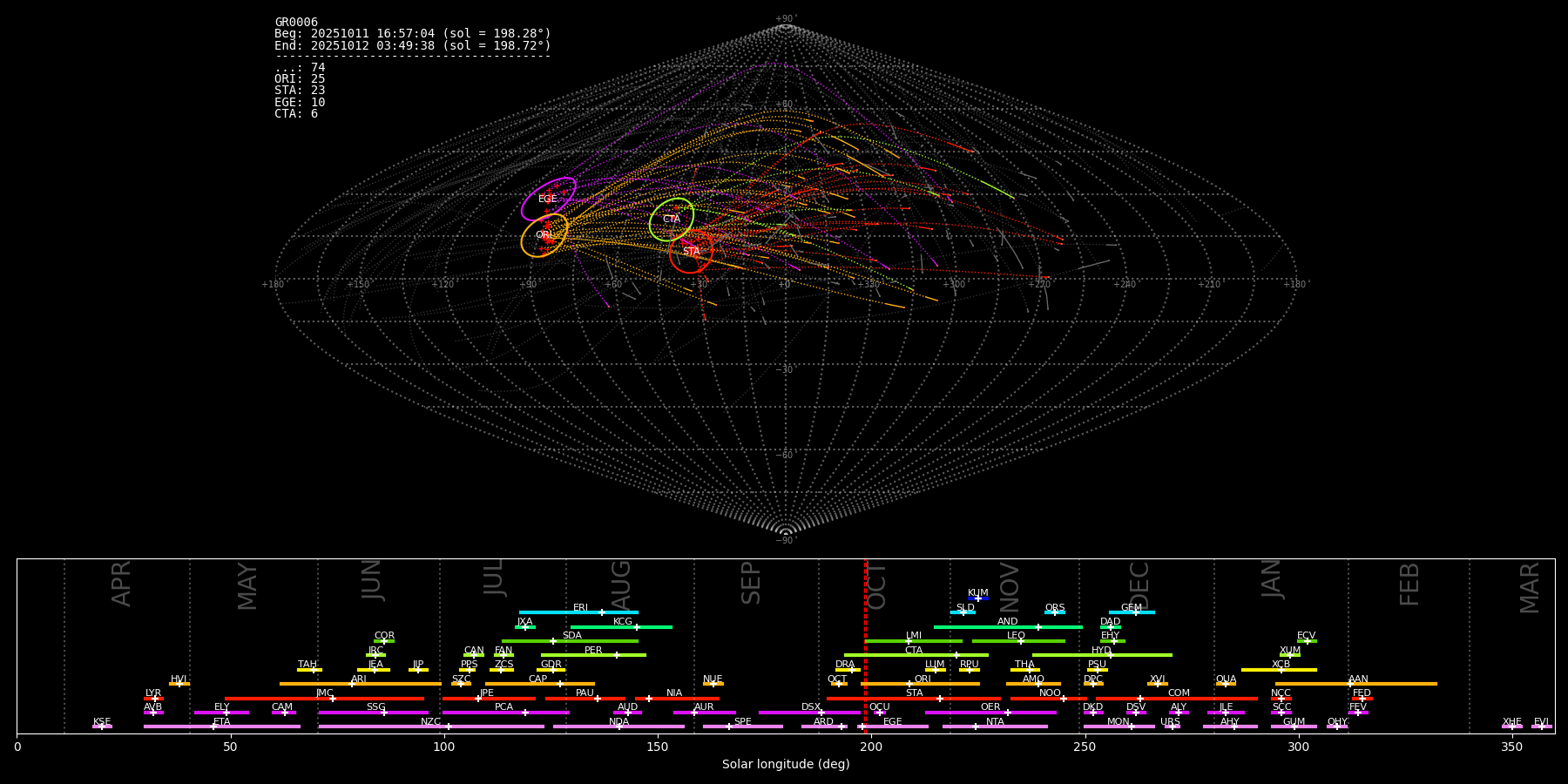Screen dimensions: 1568x784
Task: Click the KCG shower bar
Action: (621, 626)
